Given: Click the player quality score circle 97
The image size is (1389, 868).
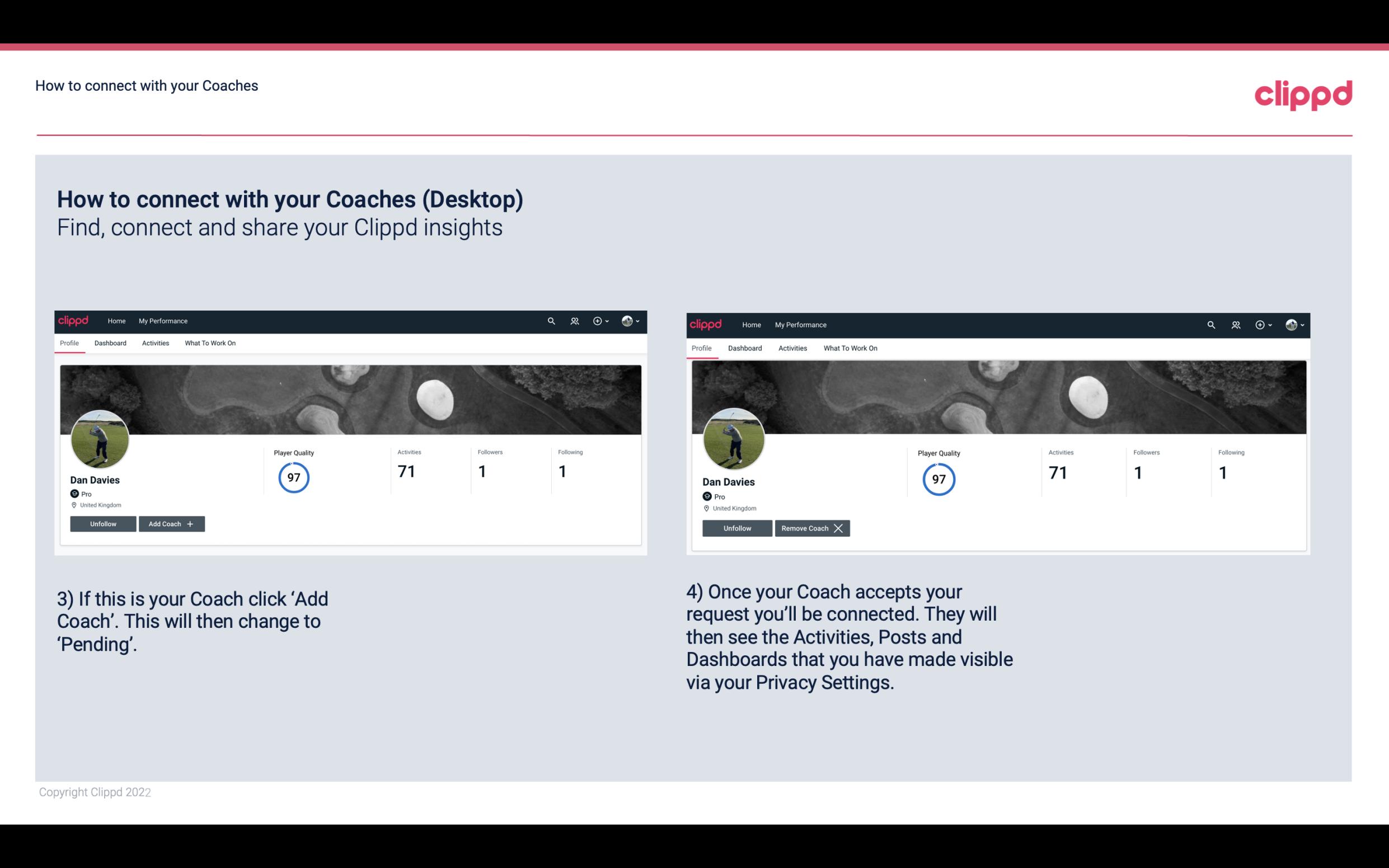Looking at the screenshot, I should click(x=293, y=477).
